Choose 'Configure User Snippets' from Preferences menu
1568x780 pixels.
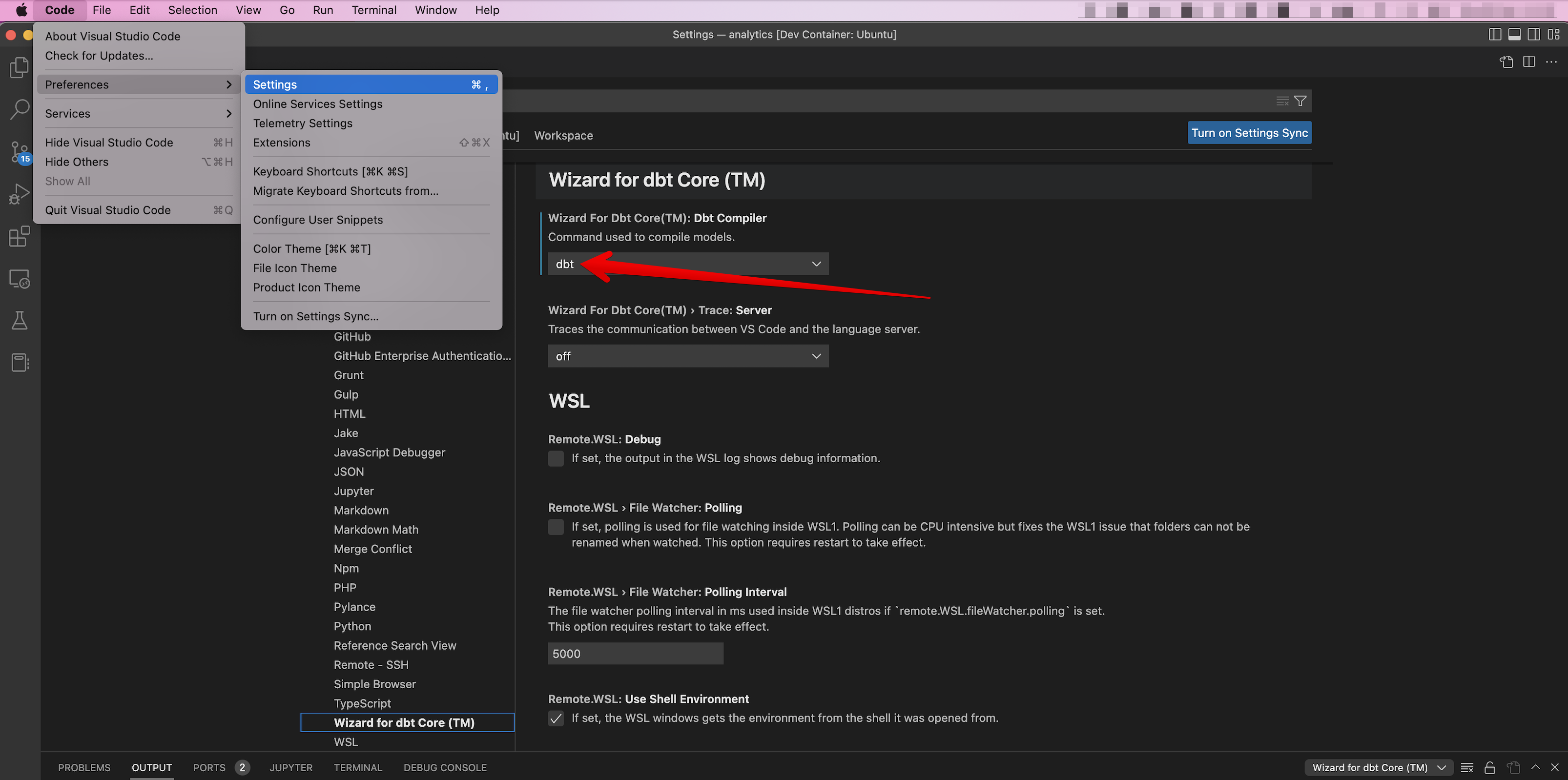[x=318, y=220]
